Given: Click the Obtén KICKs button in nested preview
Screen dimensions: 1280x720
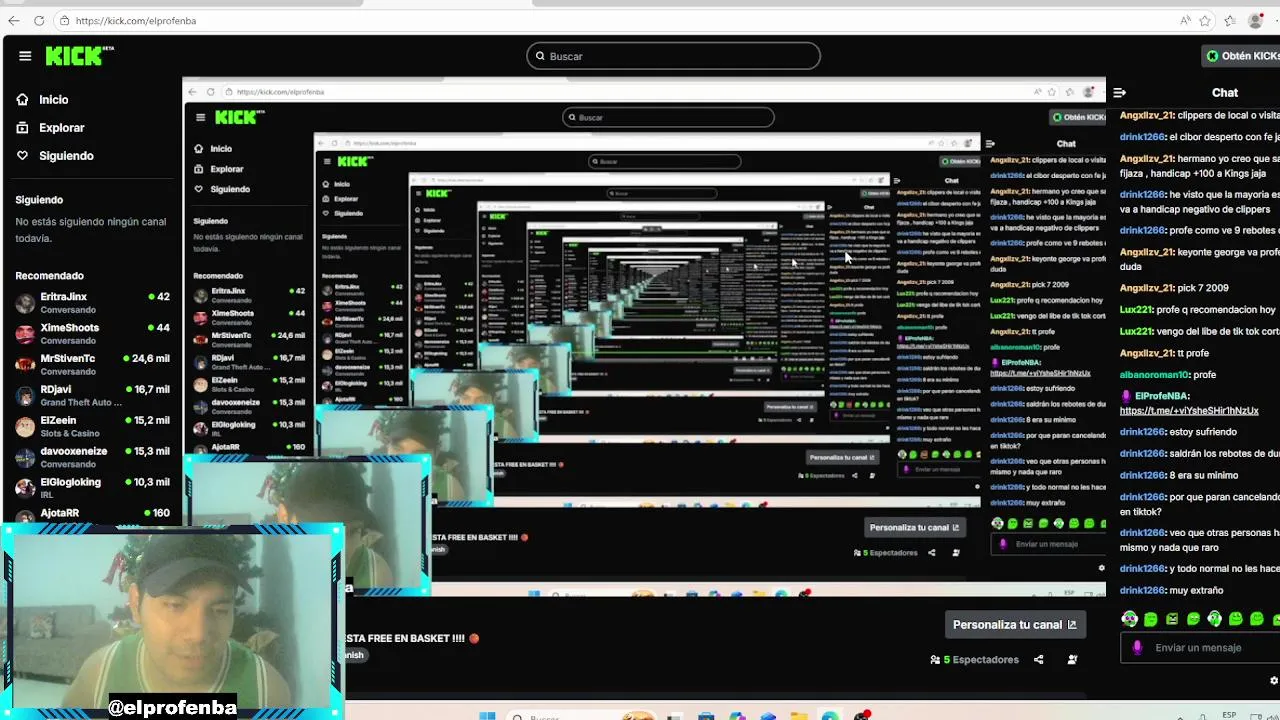Looking at the screenshot, I should click(1077, 117).
